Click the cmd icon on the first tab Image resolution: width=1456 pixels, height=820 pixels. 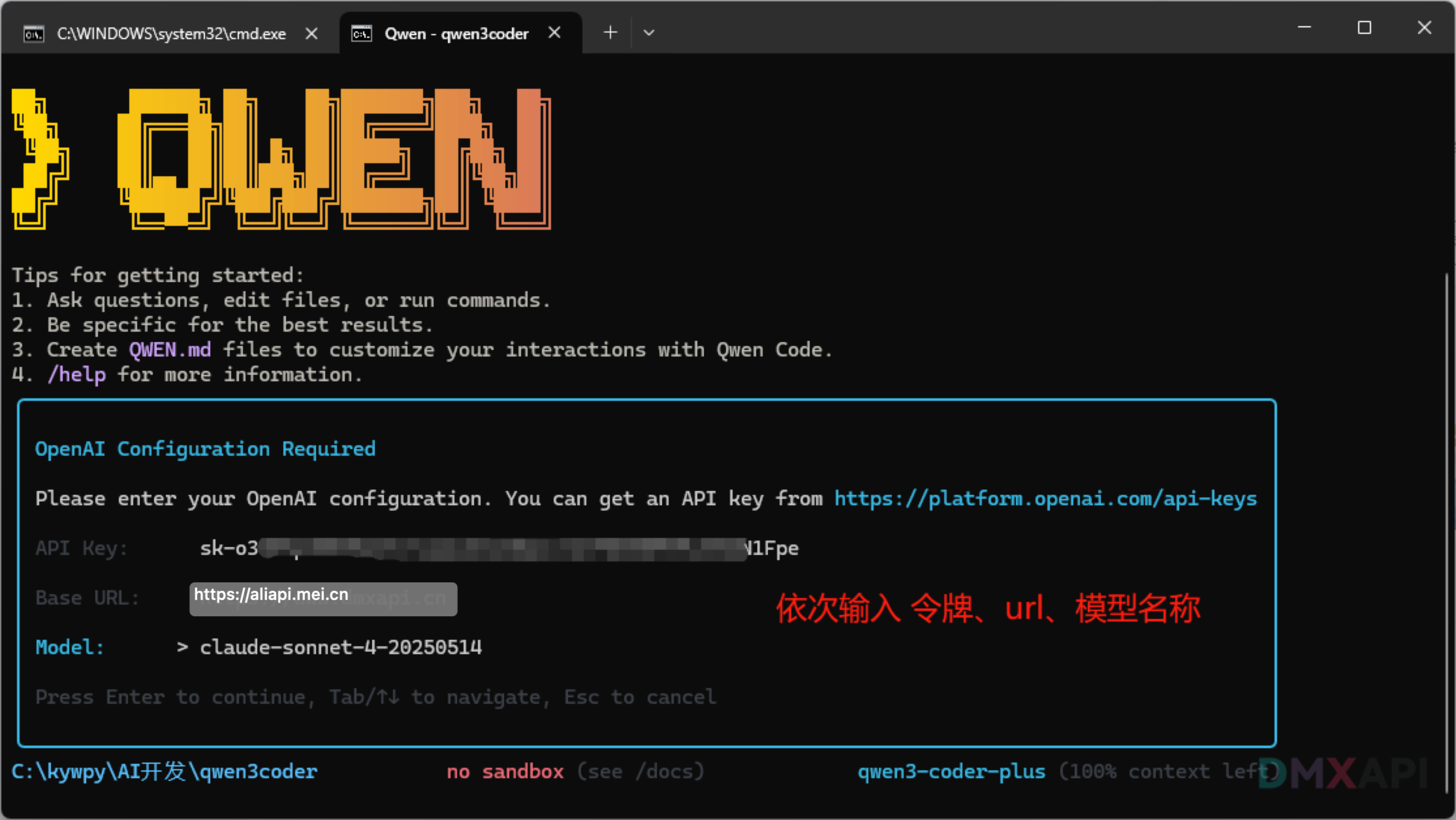[x=33, y=34]
